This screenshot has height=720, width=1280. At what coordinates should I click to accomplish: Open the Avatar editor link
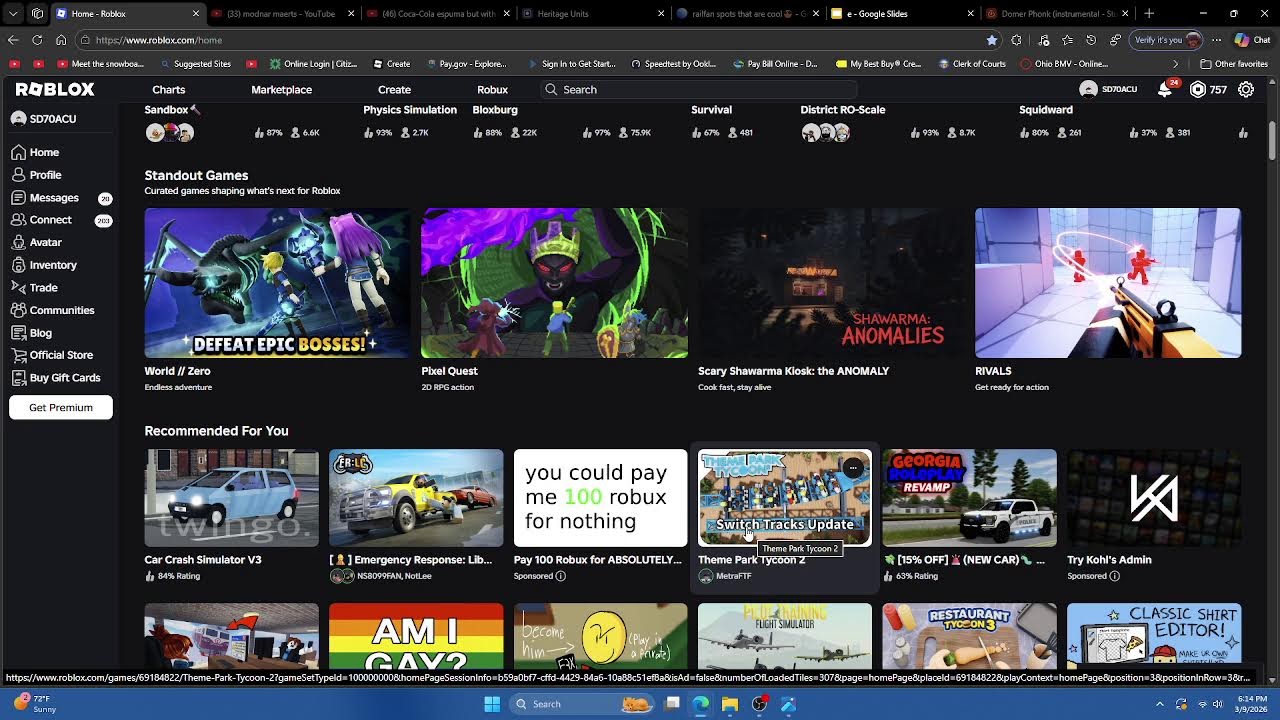37,242
